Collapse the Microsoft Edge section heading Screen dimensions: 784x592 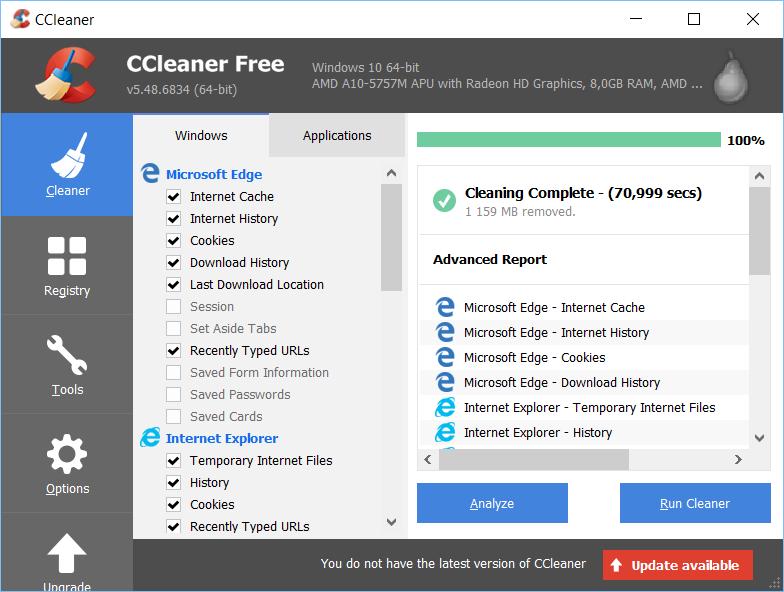tap(214, 174)
